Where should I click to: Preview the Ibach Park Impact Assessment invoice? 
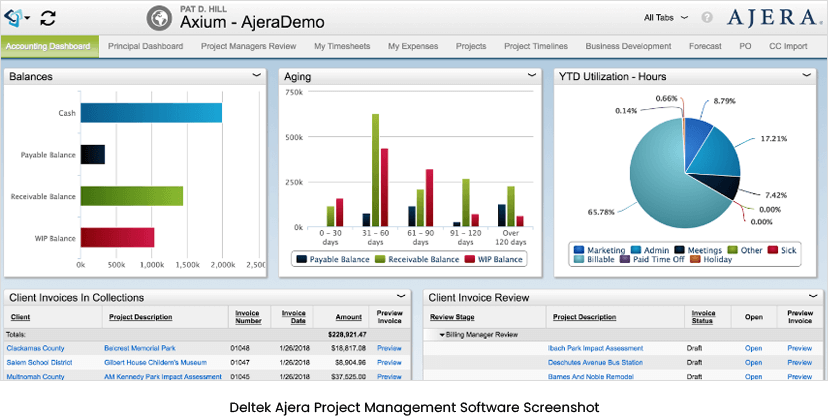point(799,348)
